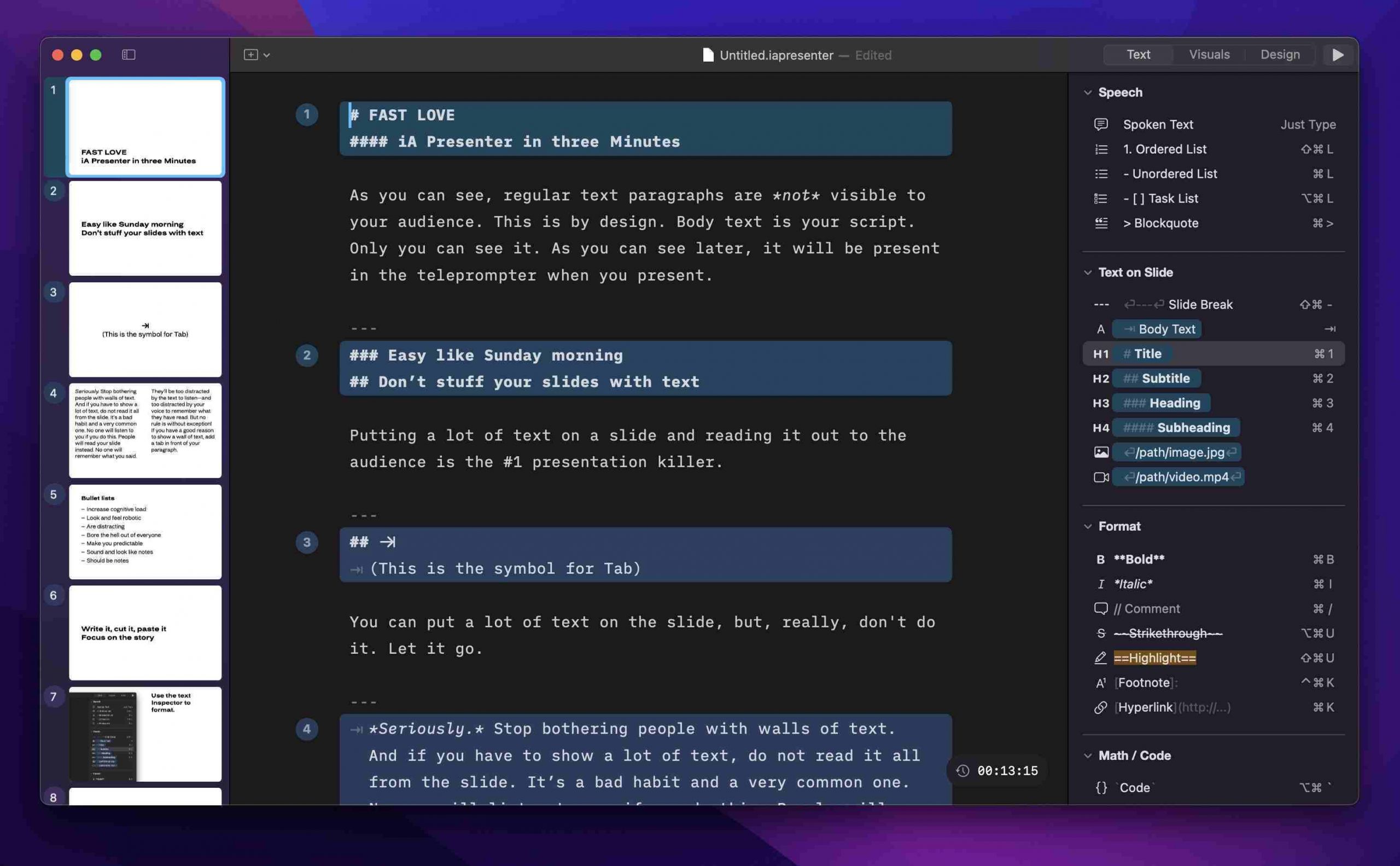Apply Highlight using the pen icon

(x=1100, y=658)
